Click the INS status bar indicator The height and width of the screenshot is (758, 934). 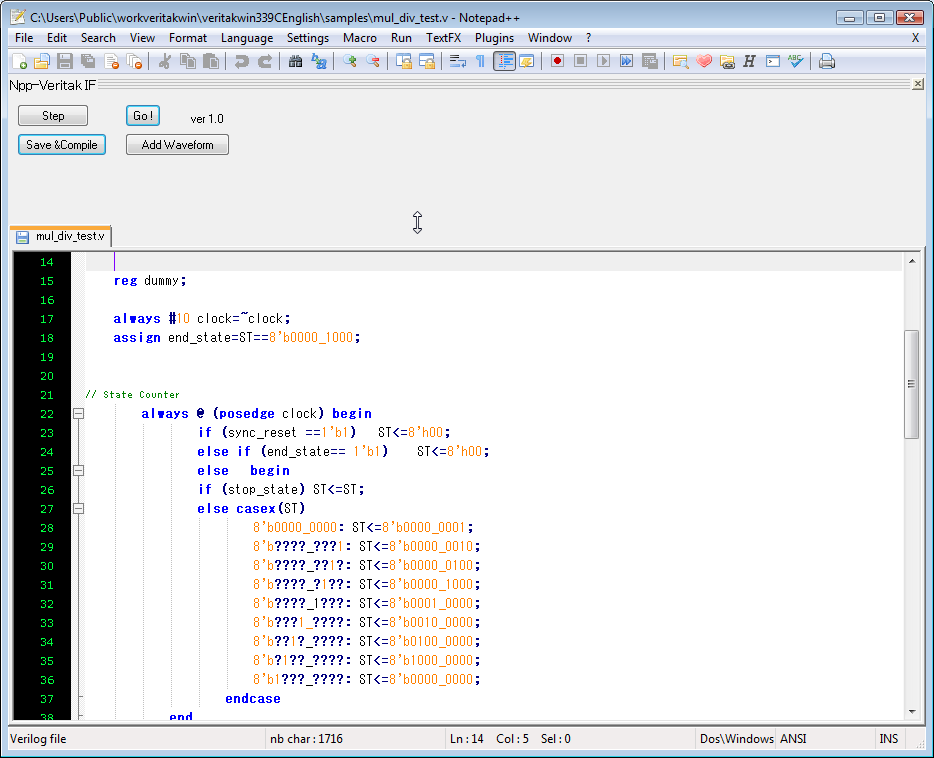coord(889,739)
